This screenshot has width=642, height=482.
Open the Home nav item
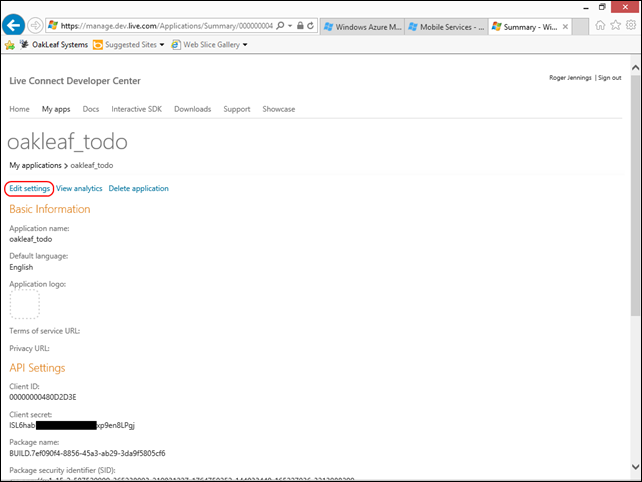pyautogui.click(x=19, y=109)
